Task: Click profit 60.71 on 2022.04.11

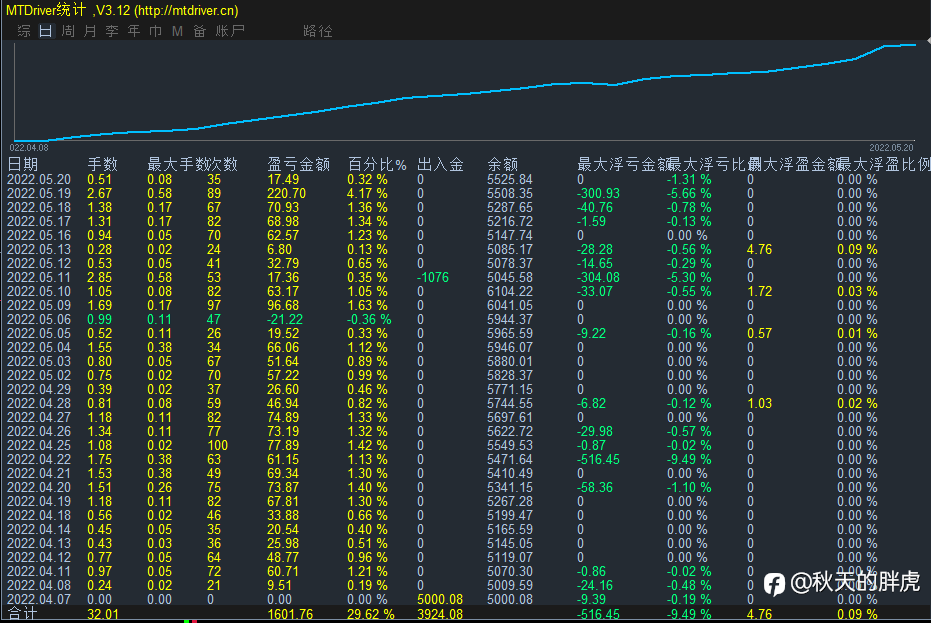Action: 283,571
